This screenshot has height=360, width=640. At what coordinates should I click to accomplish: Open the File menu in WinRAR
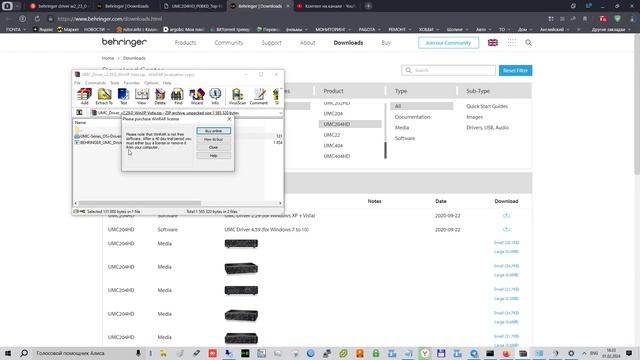tap(77, 83)
